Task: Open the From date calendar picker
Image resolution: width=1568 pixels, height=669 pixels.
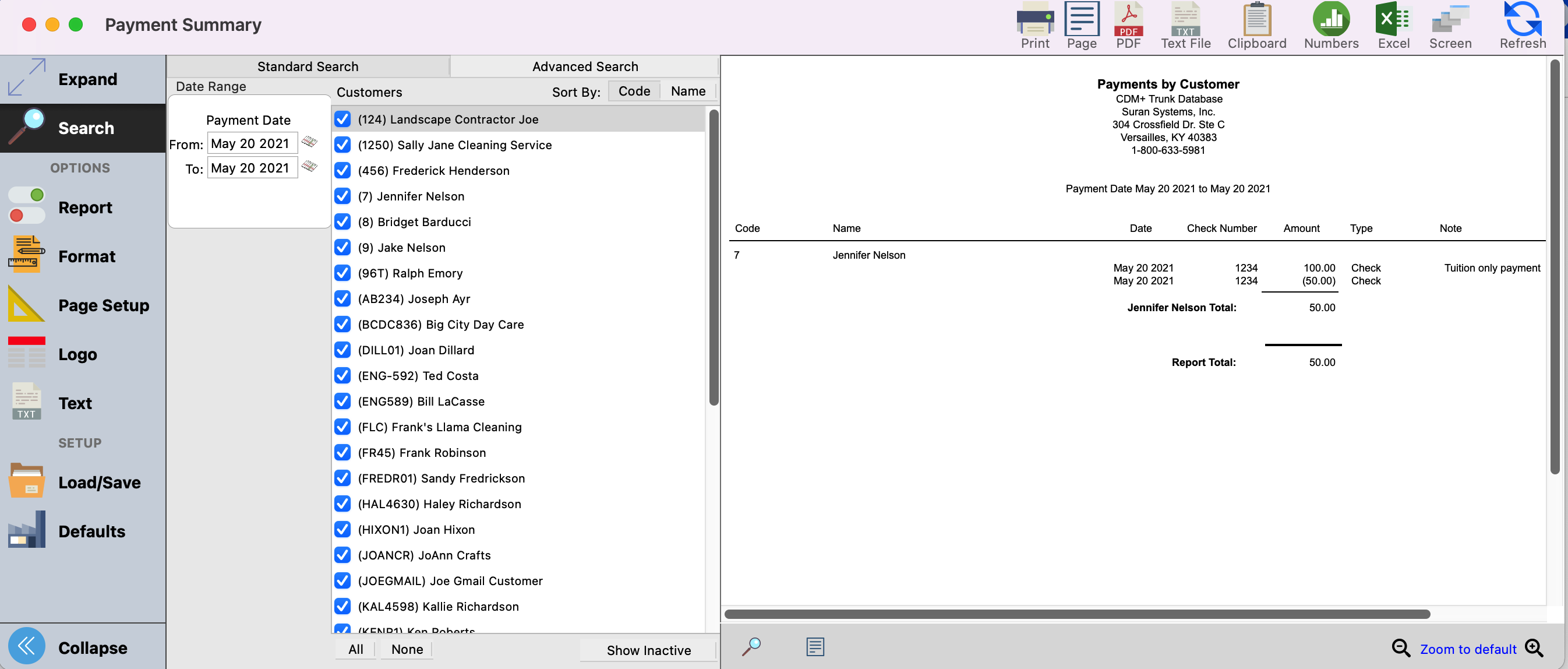Action: click(310, 142)
